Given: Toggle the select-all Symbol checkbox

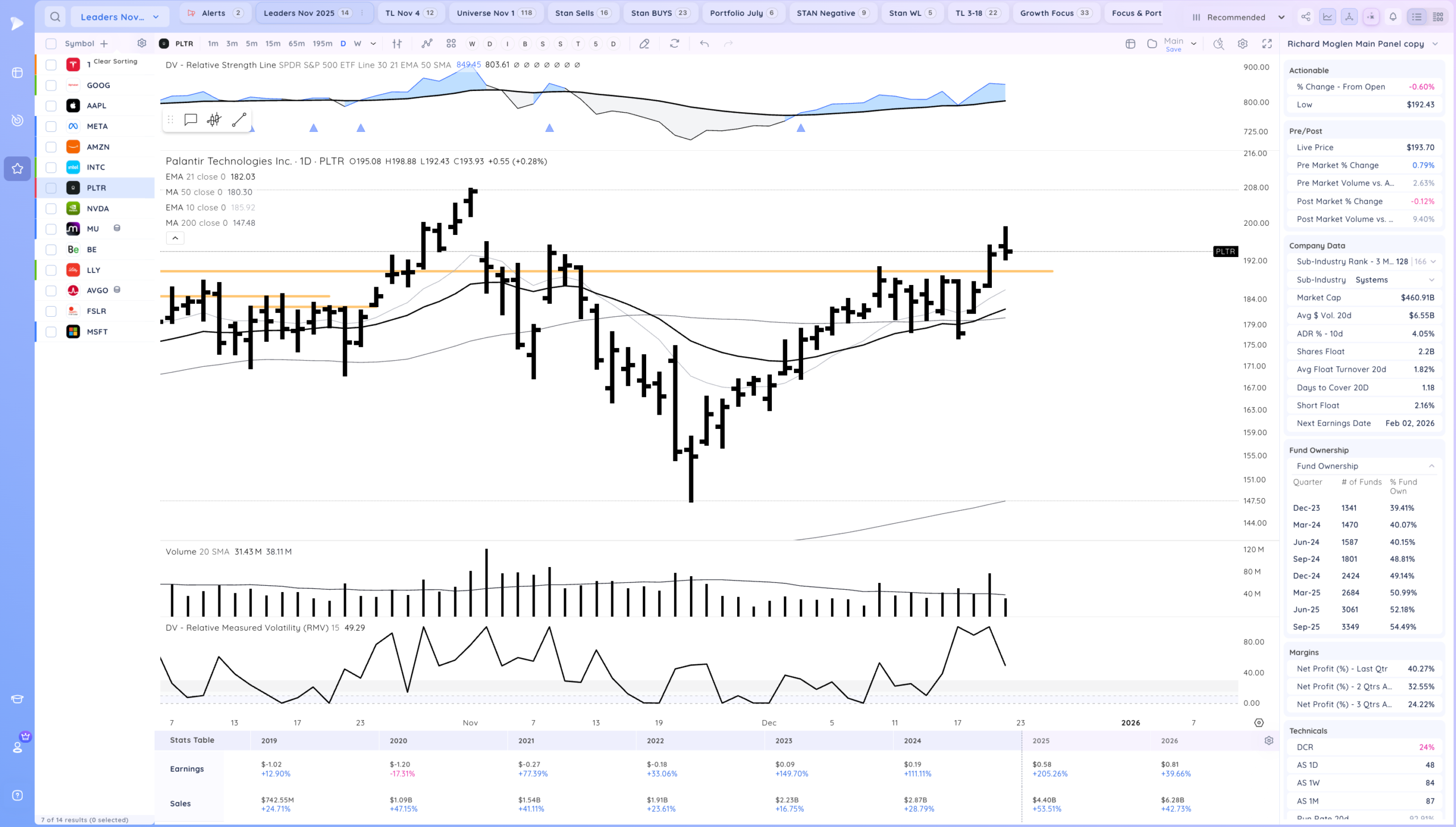Looking at the screenshot, I should [51, 44].
